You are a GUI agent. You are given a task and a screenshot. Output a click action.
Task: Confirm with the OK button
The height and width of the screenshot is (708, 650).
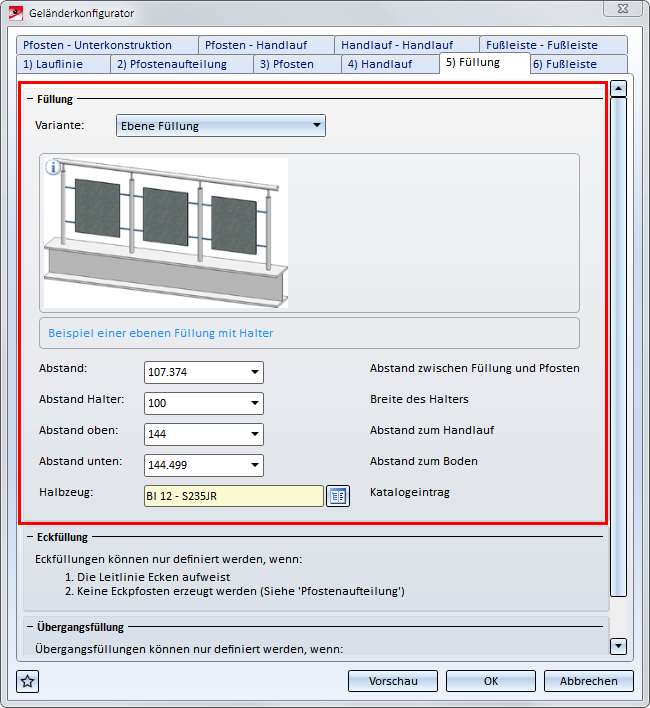(x=491, y=681)
